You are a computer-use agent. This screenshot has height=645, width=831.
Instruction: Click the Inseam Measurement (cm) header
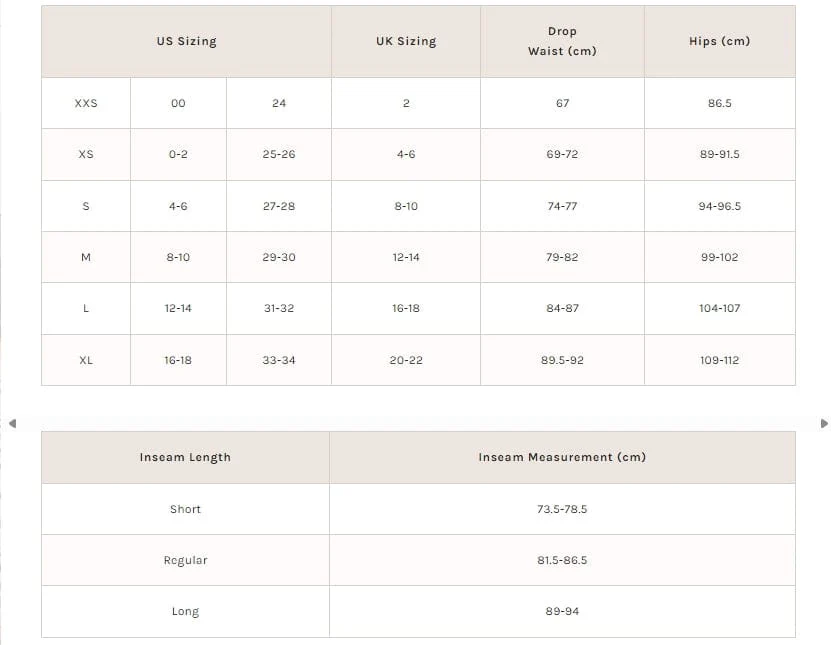(x=562, y=457)
